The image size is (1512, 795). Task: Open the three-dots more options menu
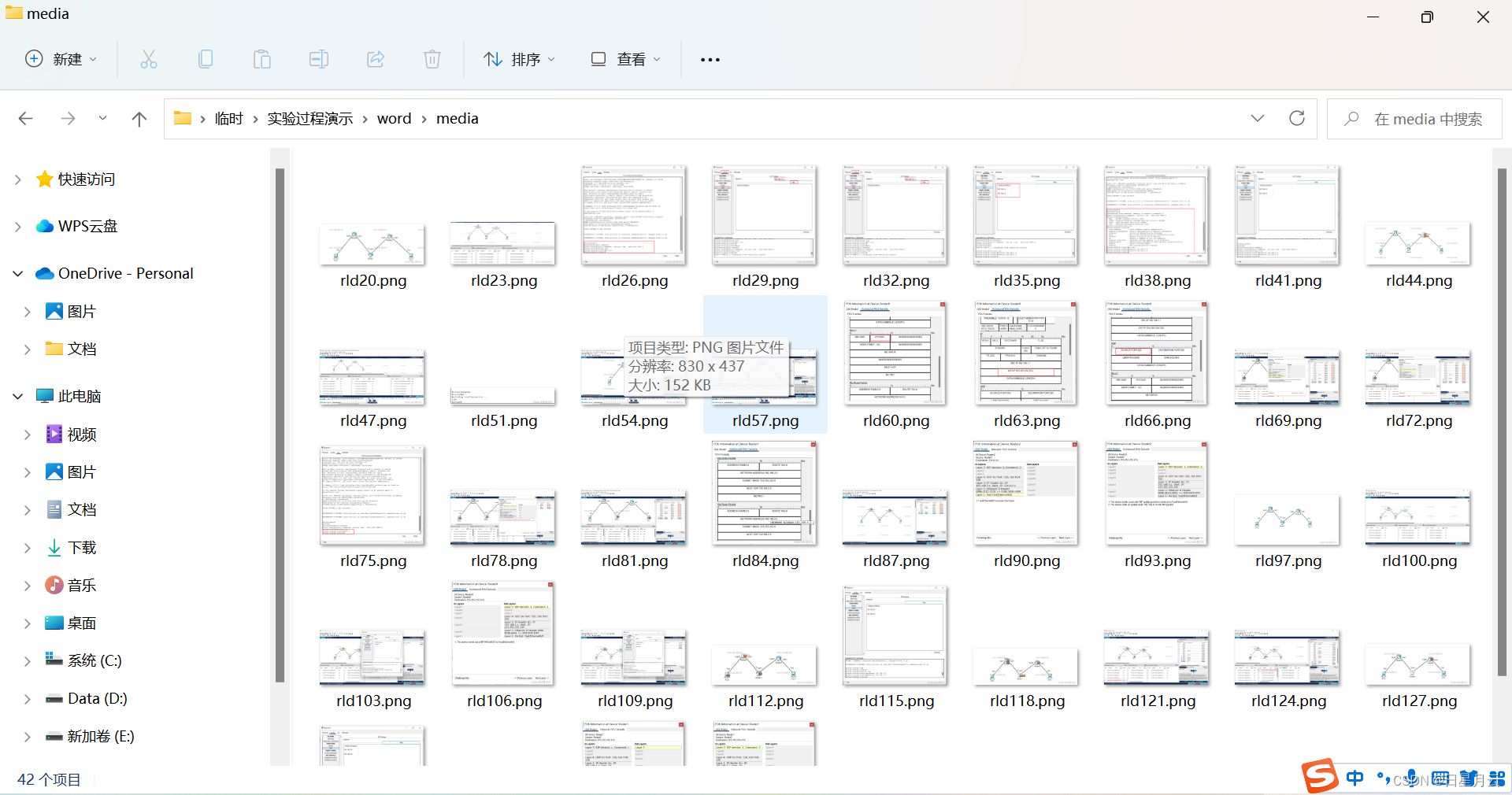710,60
